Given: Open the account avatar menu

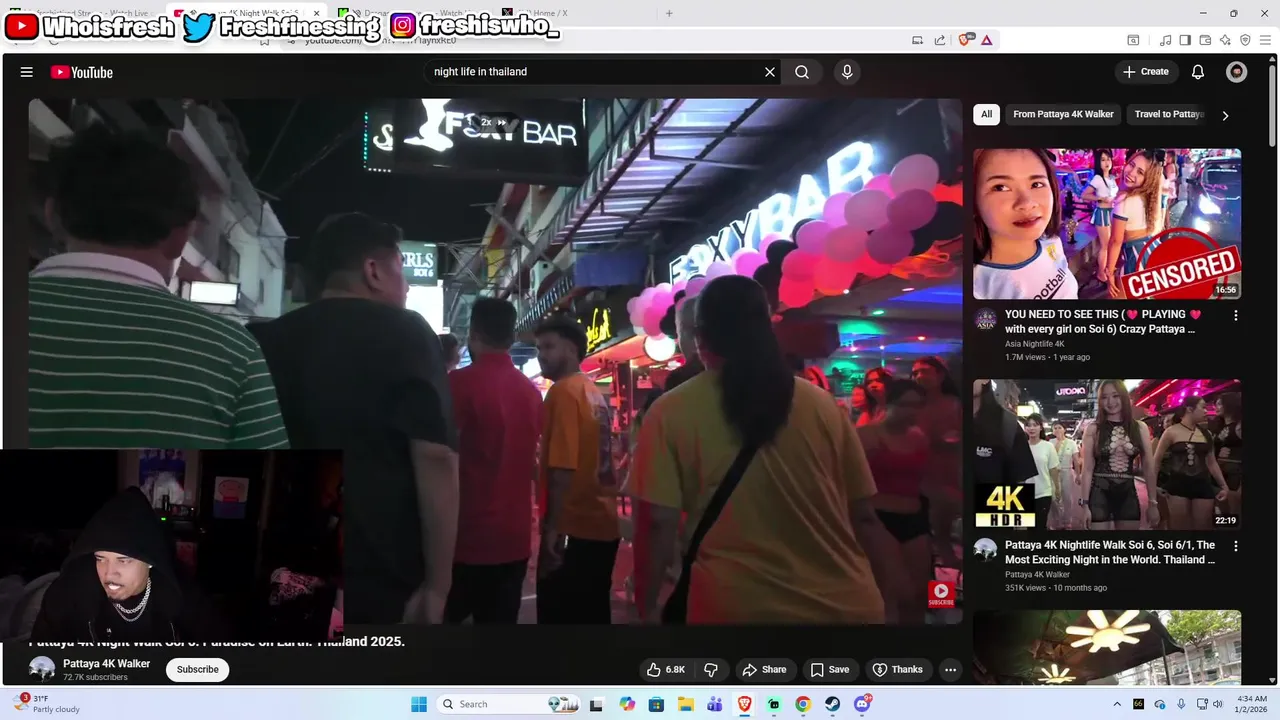Looking at the screenshot, I should coord(1237,72).
